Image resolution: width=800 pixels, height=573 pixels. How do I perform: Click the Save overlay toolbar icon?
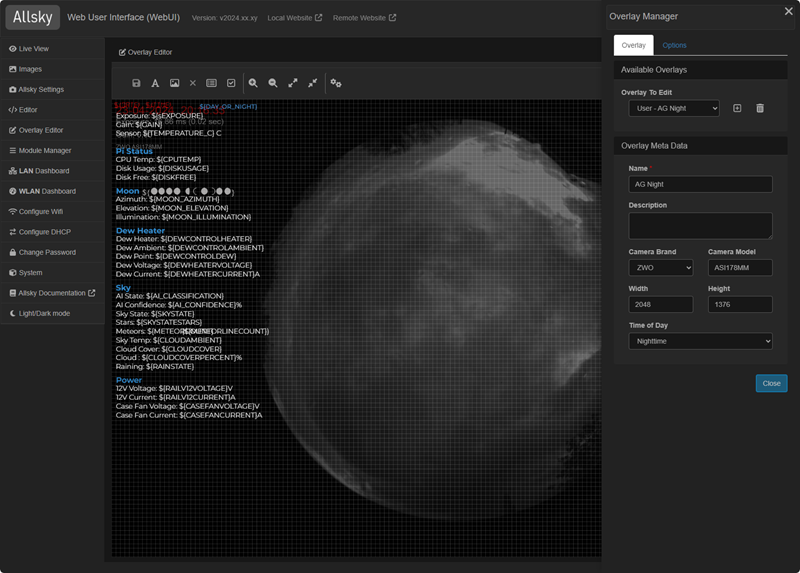tap(136, 83)
